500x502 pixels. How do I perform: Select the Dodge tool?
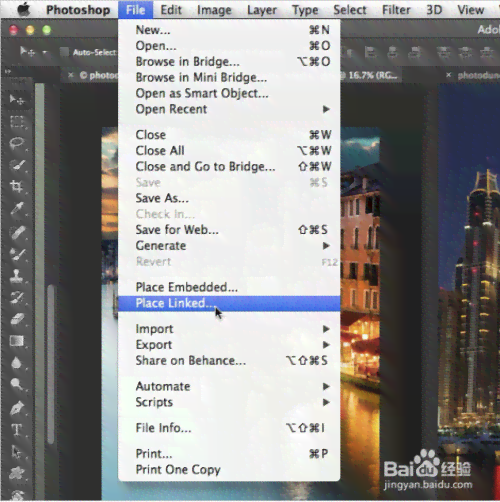17,384
